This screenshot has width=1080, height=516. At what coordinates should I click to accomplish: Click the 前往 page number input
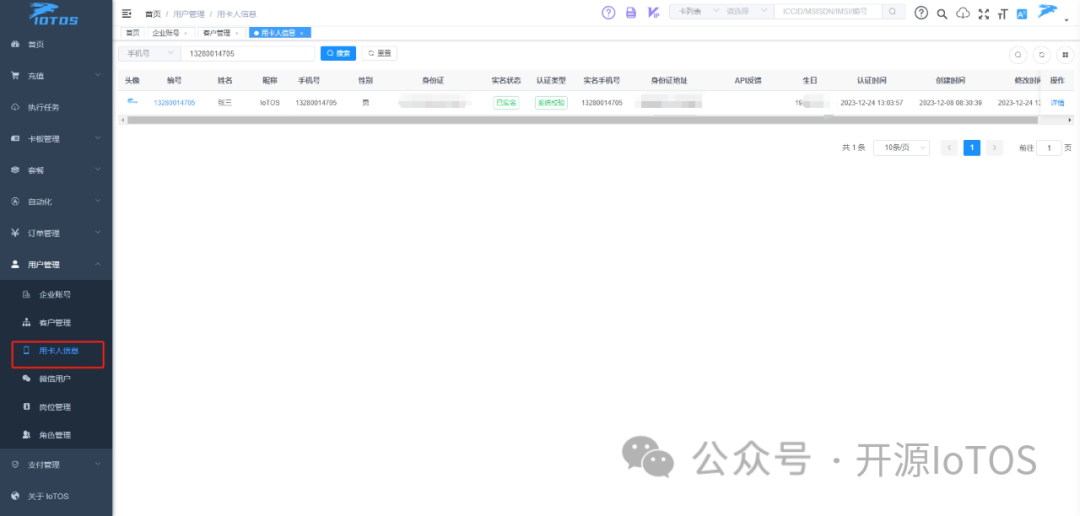(1049, 147)
